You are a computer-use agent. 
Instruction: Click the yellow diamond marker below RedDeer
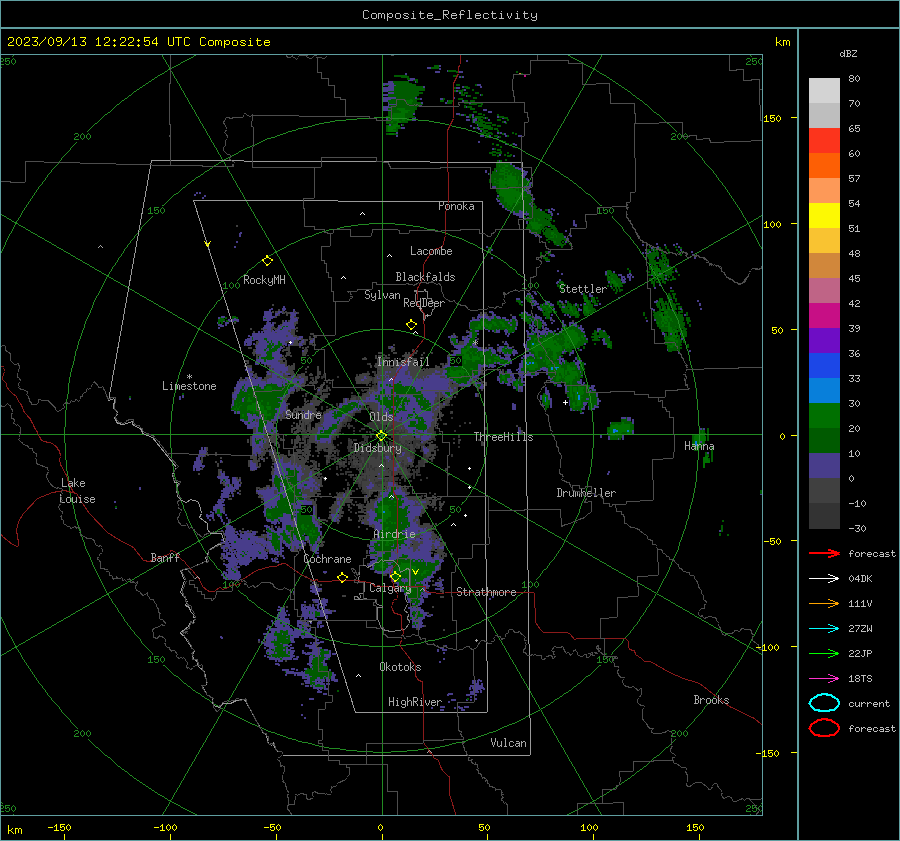pyautogui.click(x=411, y=325)
